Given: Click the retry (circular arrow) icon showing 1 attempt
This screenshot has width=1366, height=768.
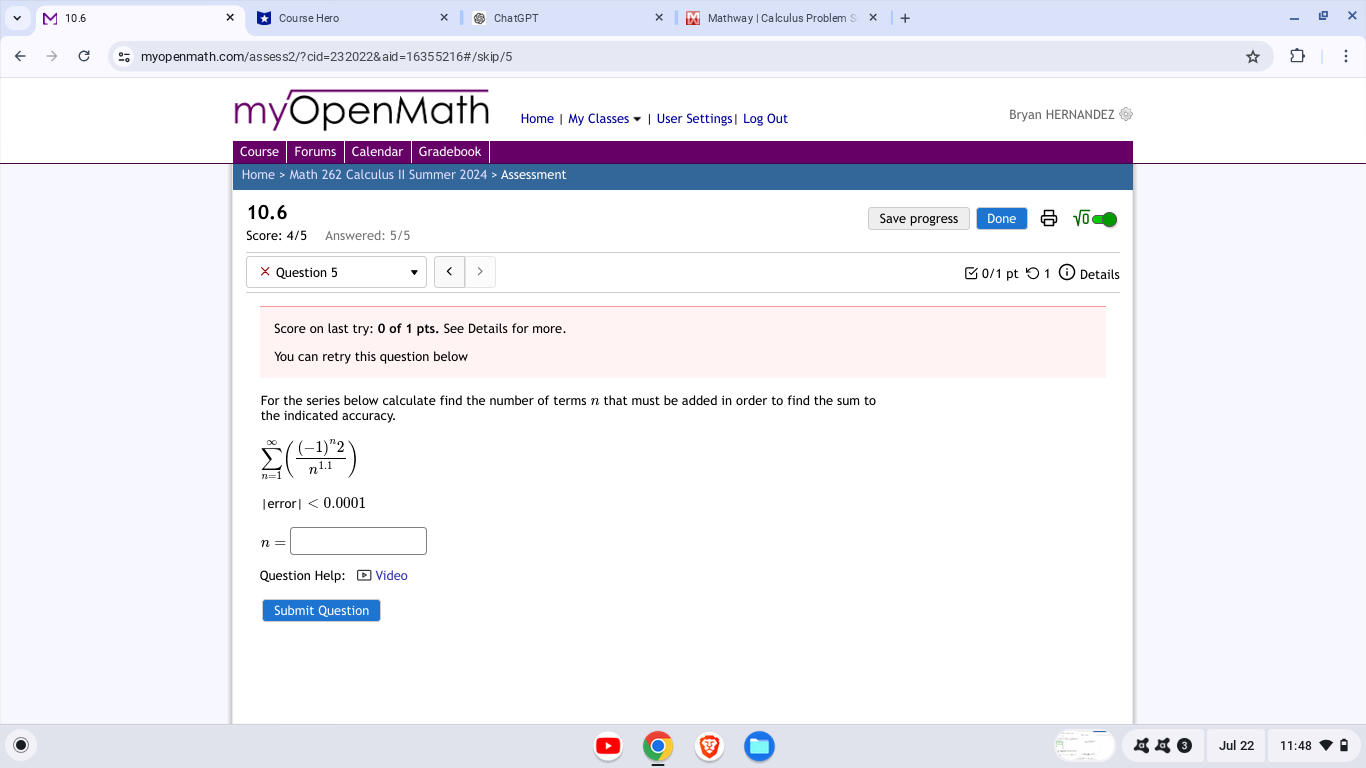Looking at the screenshot, I should [x=1033, y=271].
